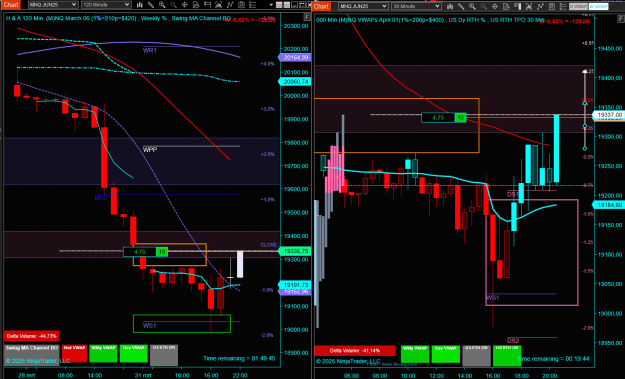Click the WR1 pivot label in left chart
The image size is (625, 379).
click(x=150, y=51)
